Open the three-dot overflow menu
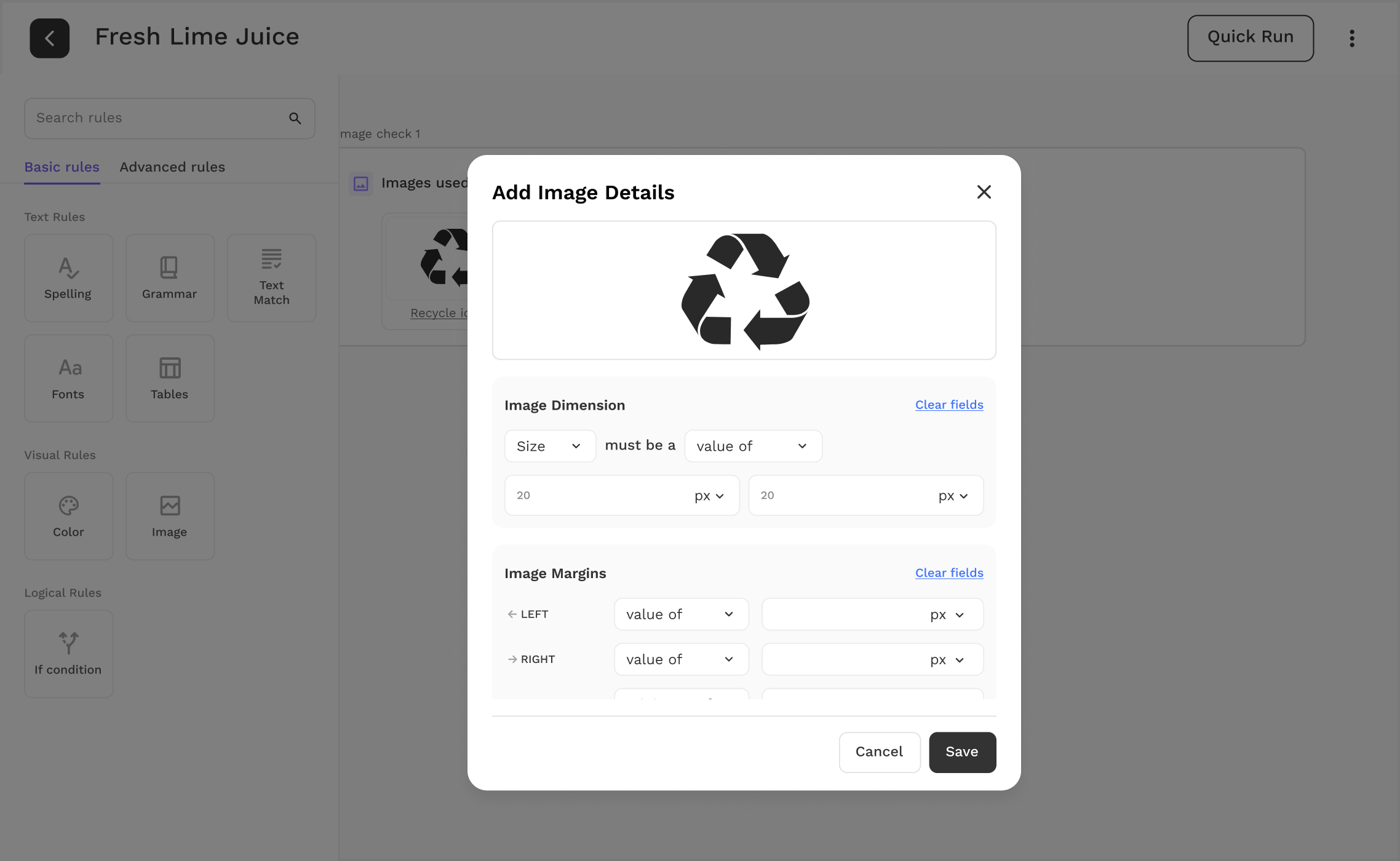Screen dimensions: 1400x861 1351,38
